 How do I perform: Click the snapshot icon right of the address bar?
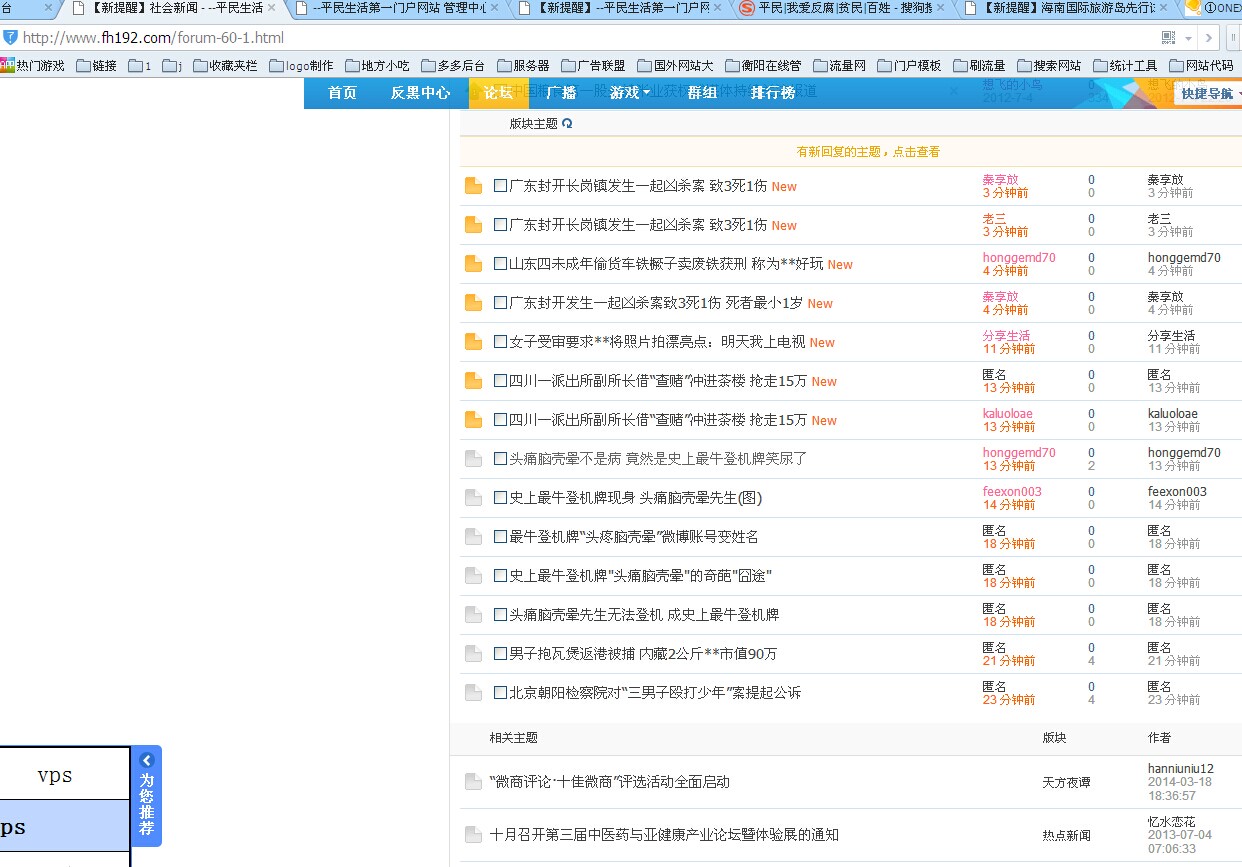tap(1169, 37)
